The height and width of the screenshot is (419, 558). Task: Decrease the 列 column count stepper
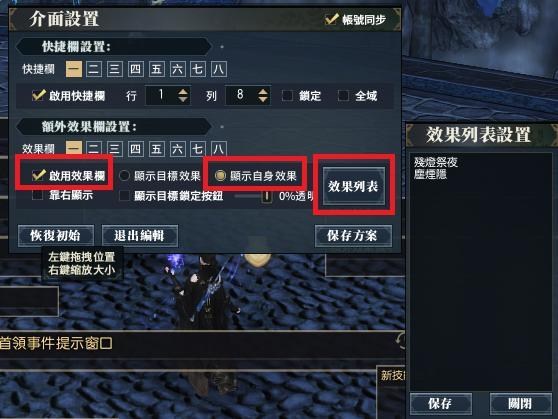263,99
